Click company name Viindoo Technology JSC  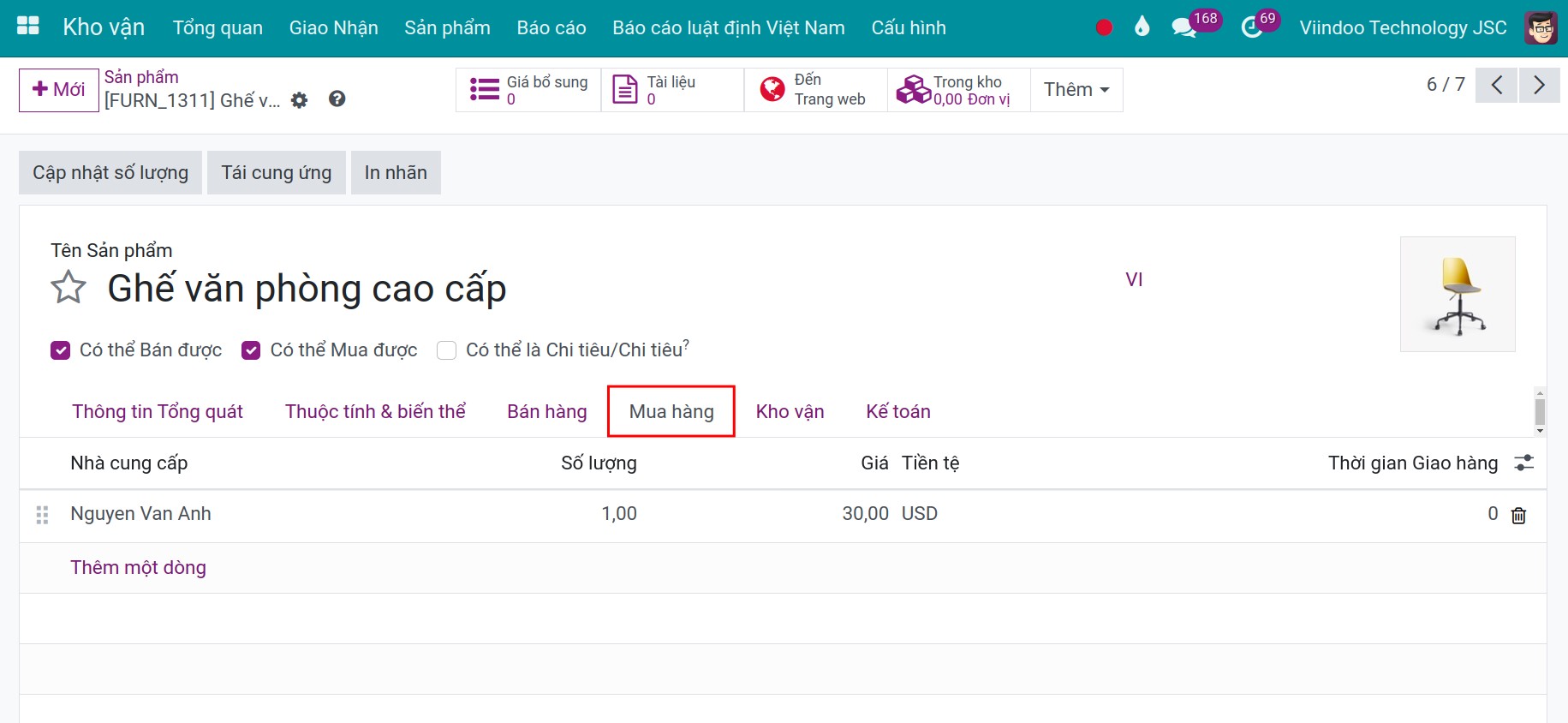point(1403,27)
